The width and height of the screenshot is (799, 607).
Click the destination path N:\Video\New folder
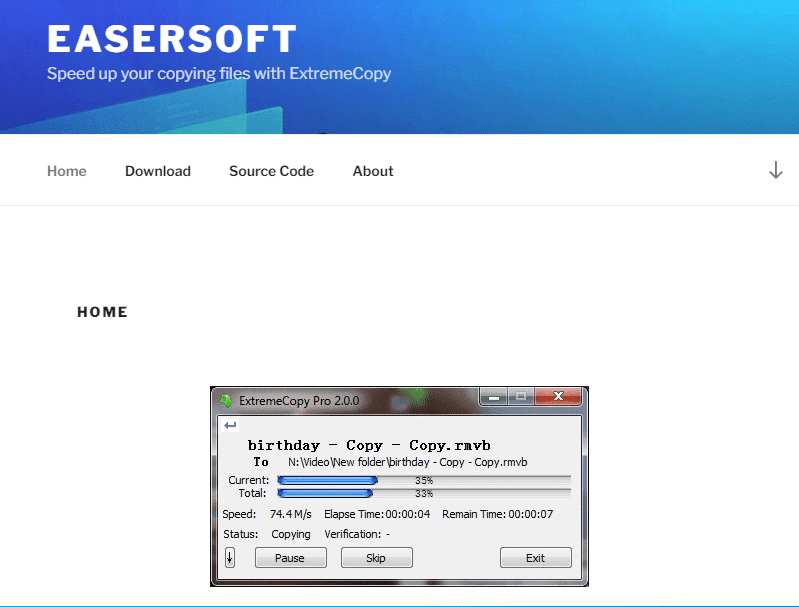[x=408, y=462]
